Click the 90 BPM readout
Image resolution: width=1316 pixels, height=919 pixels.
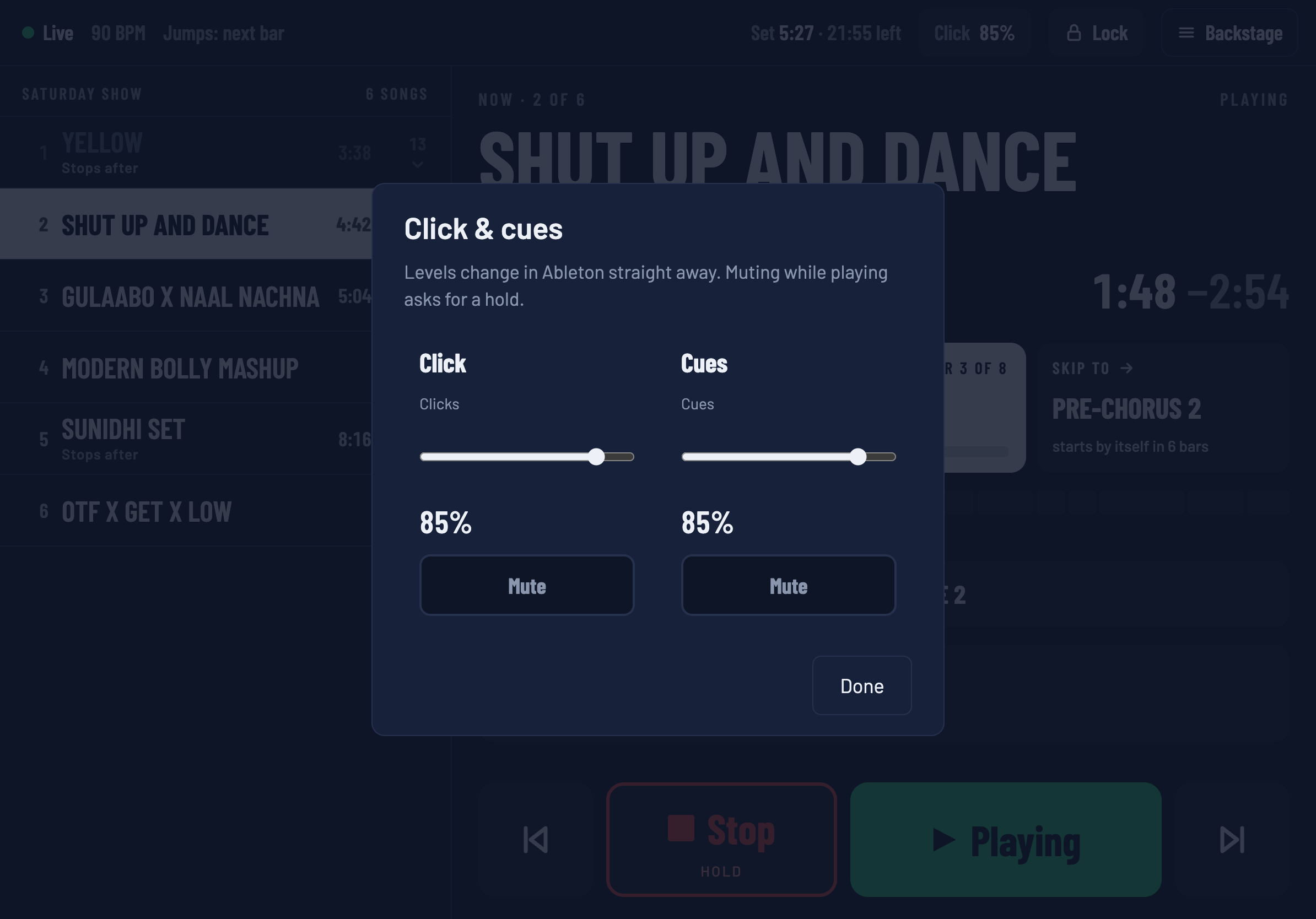(x=118, y=33)
